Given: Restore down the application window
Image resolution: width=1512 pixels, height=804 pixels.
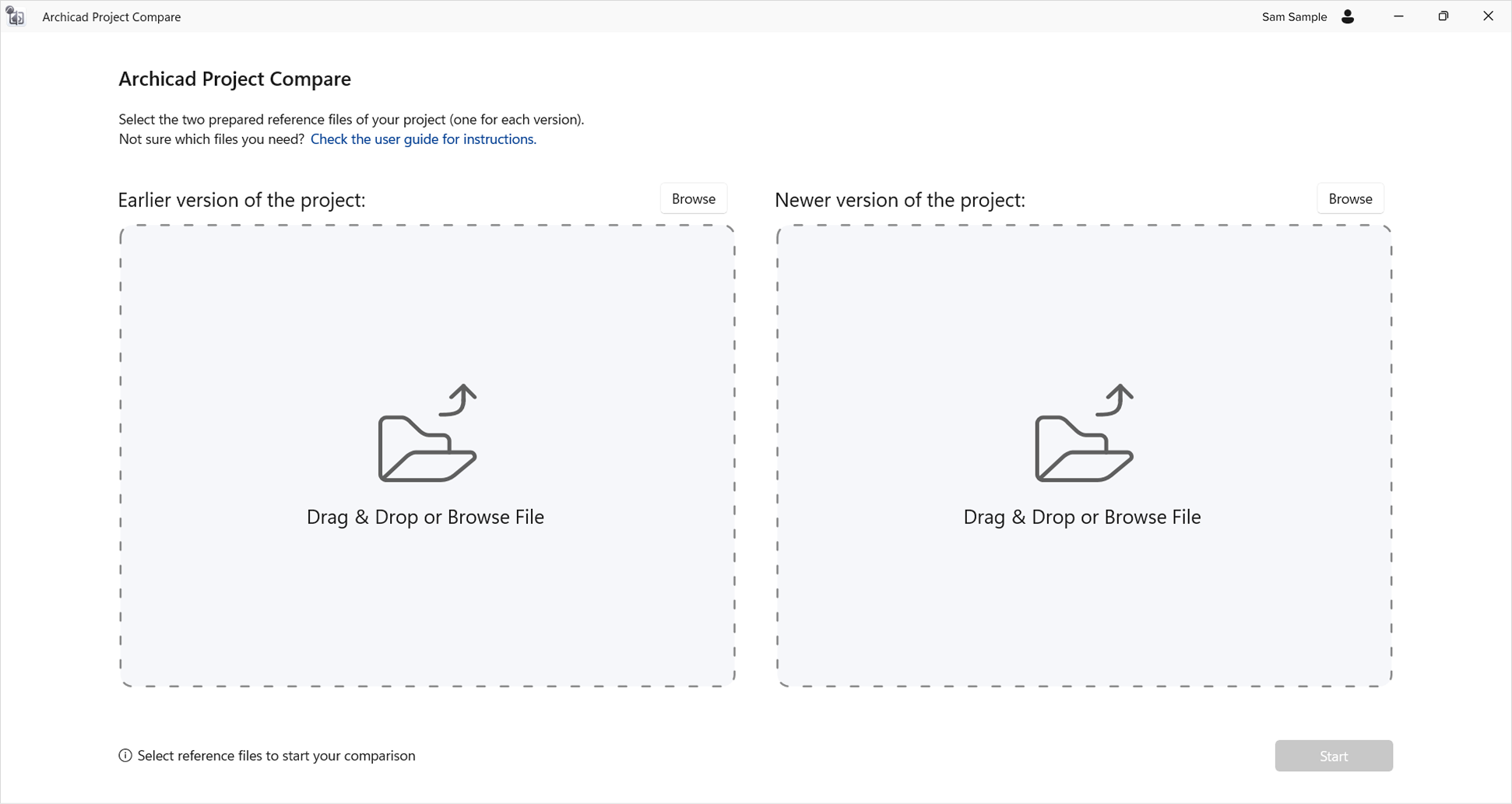Looking at the screenshot, I should [1443, 16].
